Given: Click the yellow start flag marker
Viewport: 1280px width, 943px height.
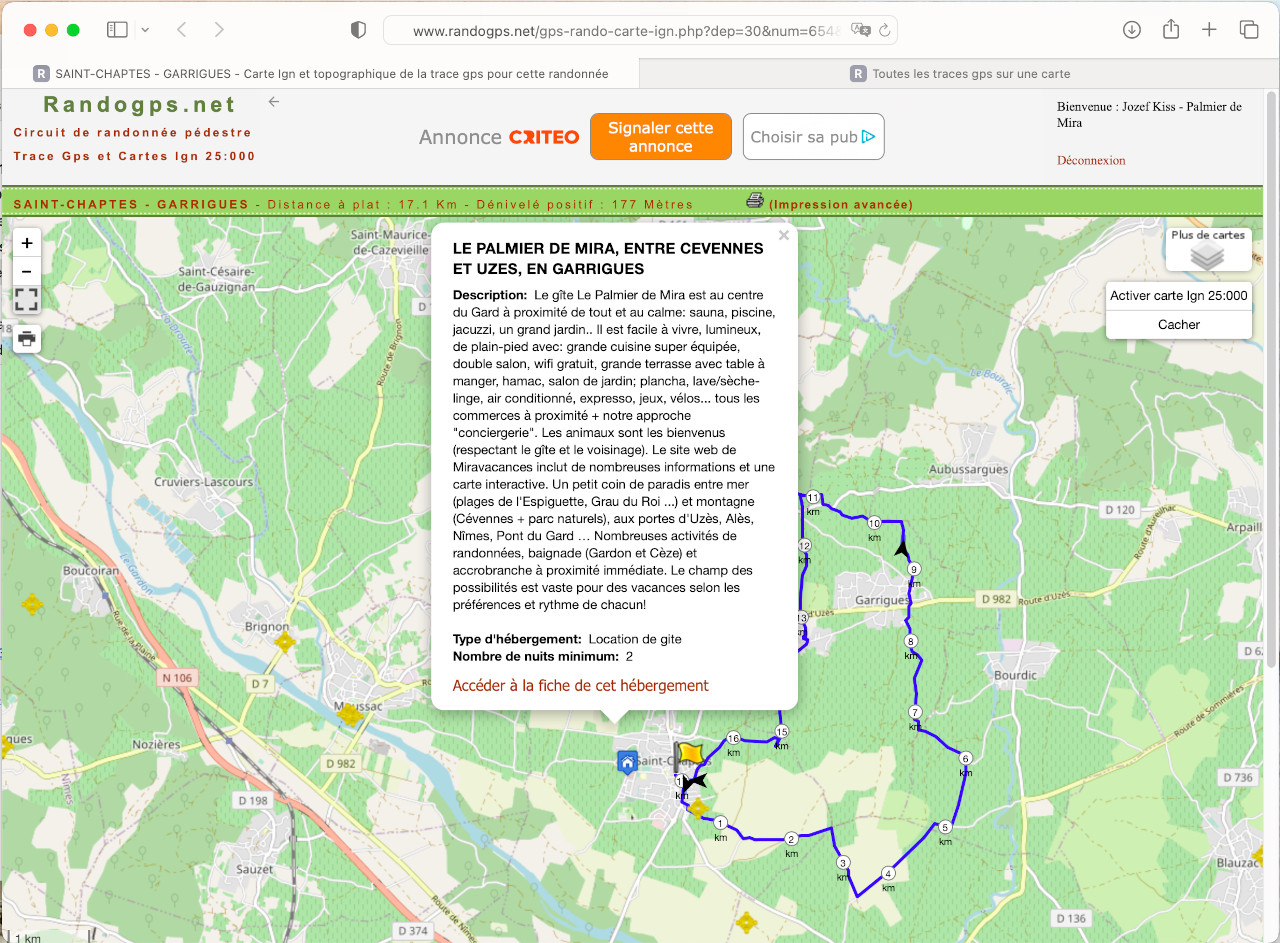Looking at the screenshot, I should (688, 754).
